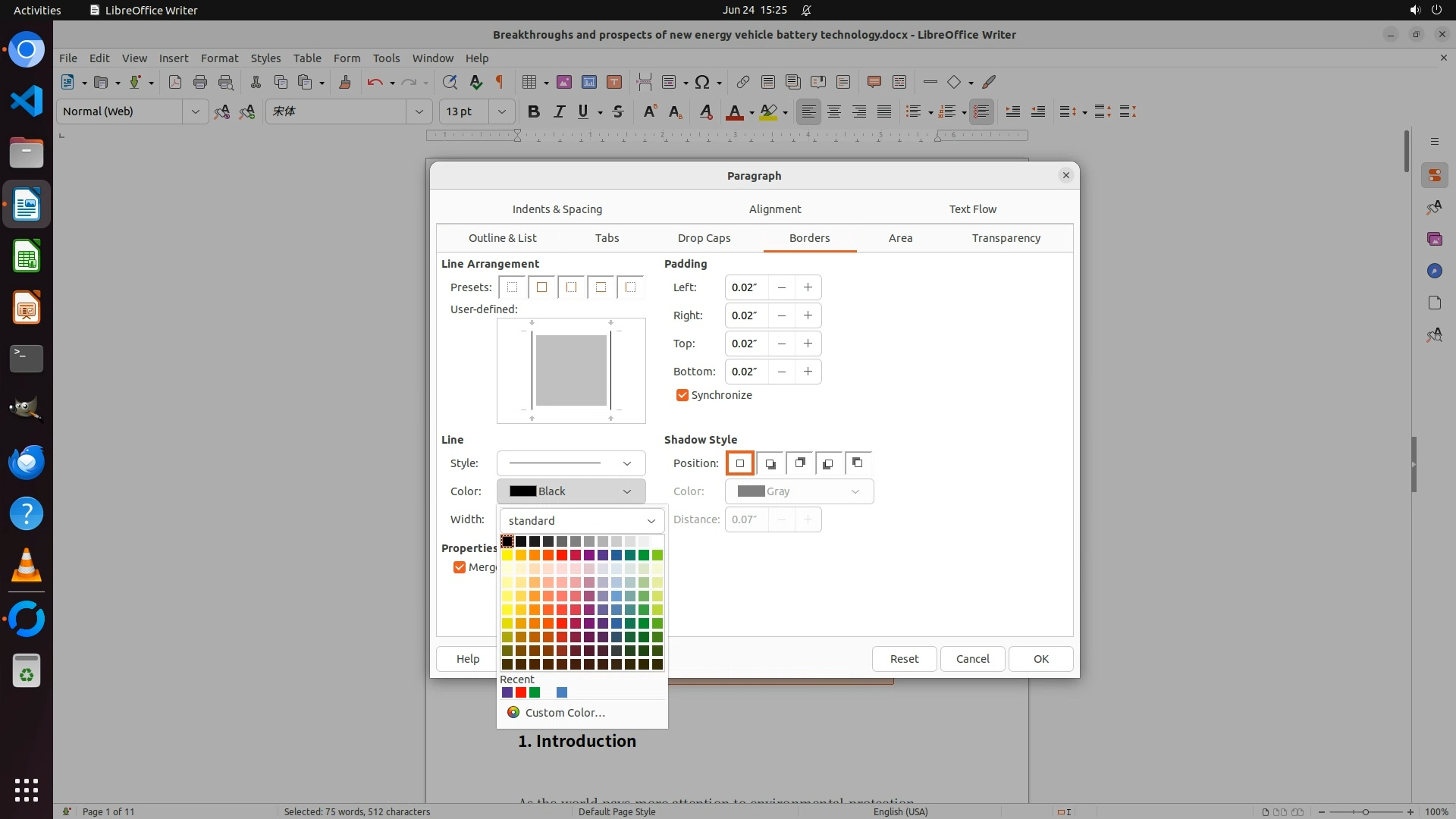Switch to the Area tab
Viewport: 1456px width, 819px height.
pyautogui.click(x=900, y=238)
